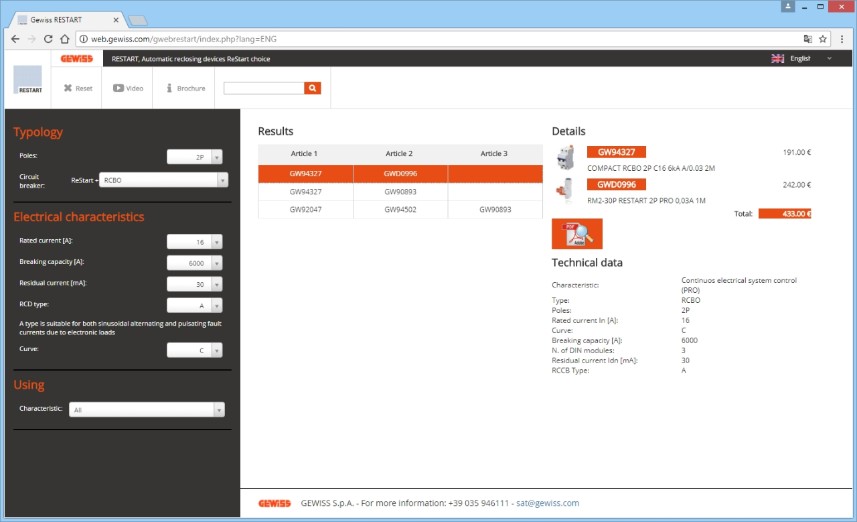Click RM2-30P RESTART 2P PRO description text
The height and width of the screenshot is (522, 857).
646,201
